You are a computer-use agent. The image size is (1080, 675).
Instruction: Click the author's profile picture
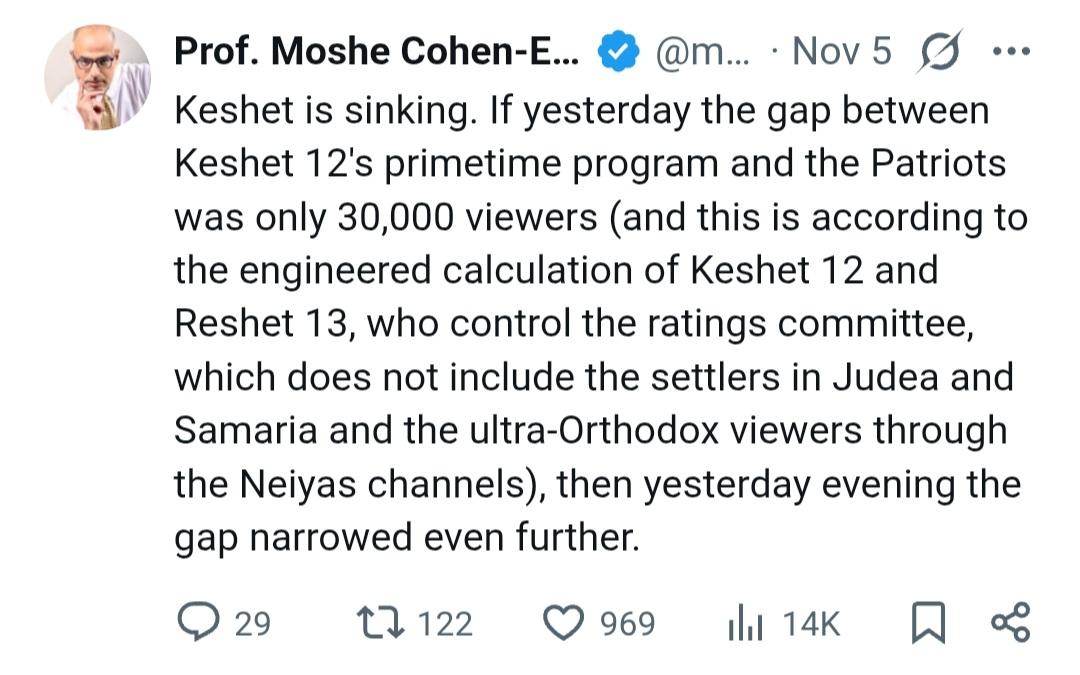97,77
